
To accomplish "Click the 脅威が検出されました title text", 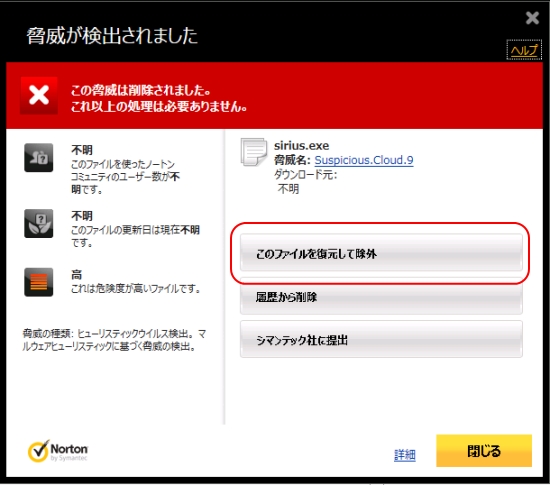I will click(112, 36).
